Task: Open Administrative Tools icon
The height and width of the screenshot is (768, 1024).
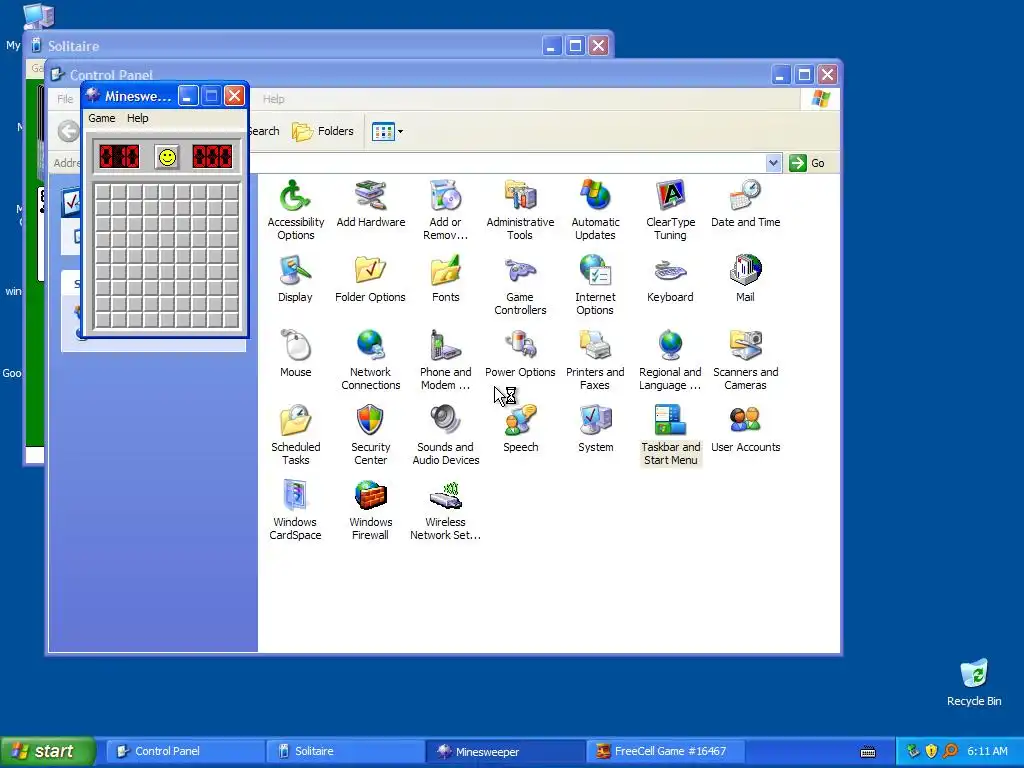Action: click(520, 196)
